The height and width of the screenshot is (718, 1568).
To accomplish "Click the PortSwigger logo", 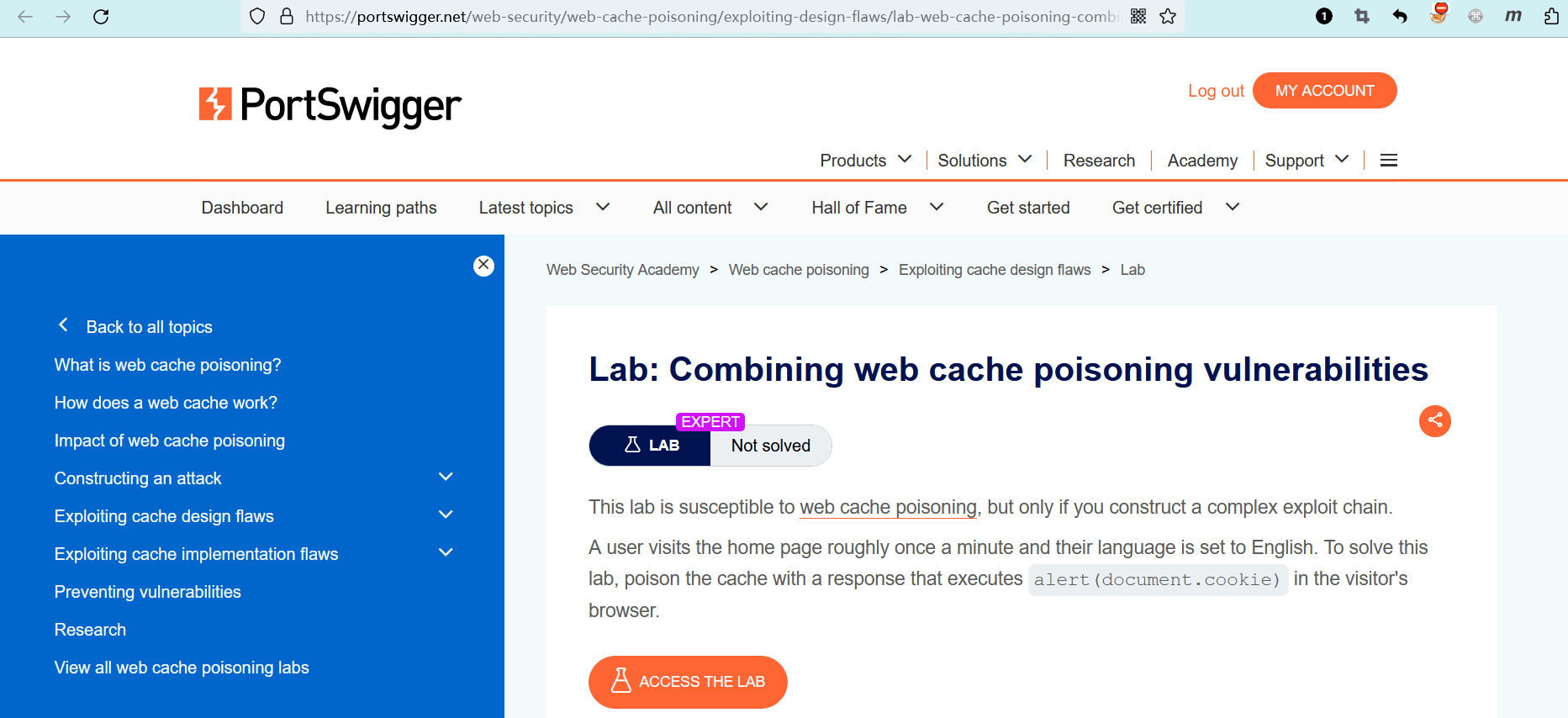I will [330, 106].
